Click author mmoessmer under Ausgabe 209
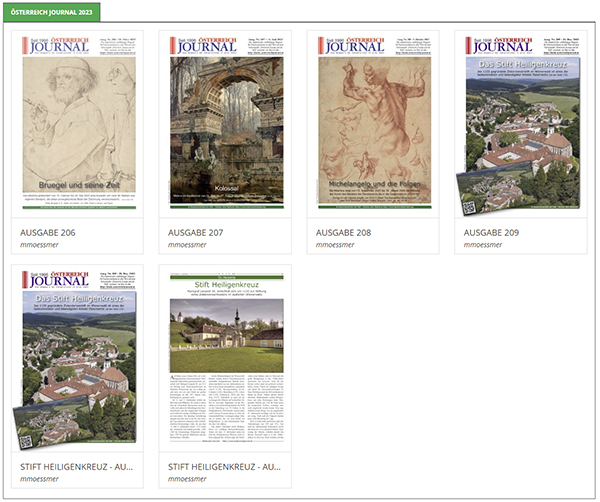 483,245
